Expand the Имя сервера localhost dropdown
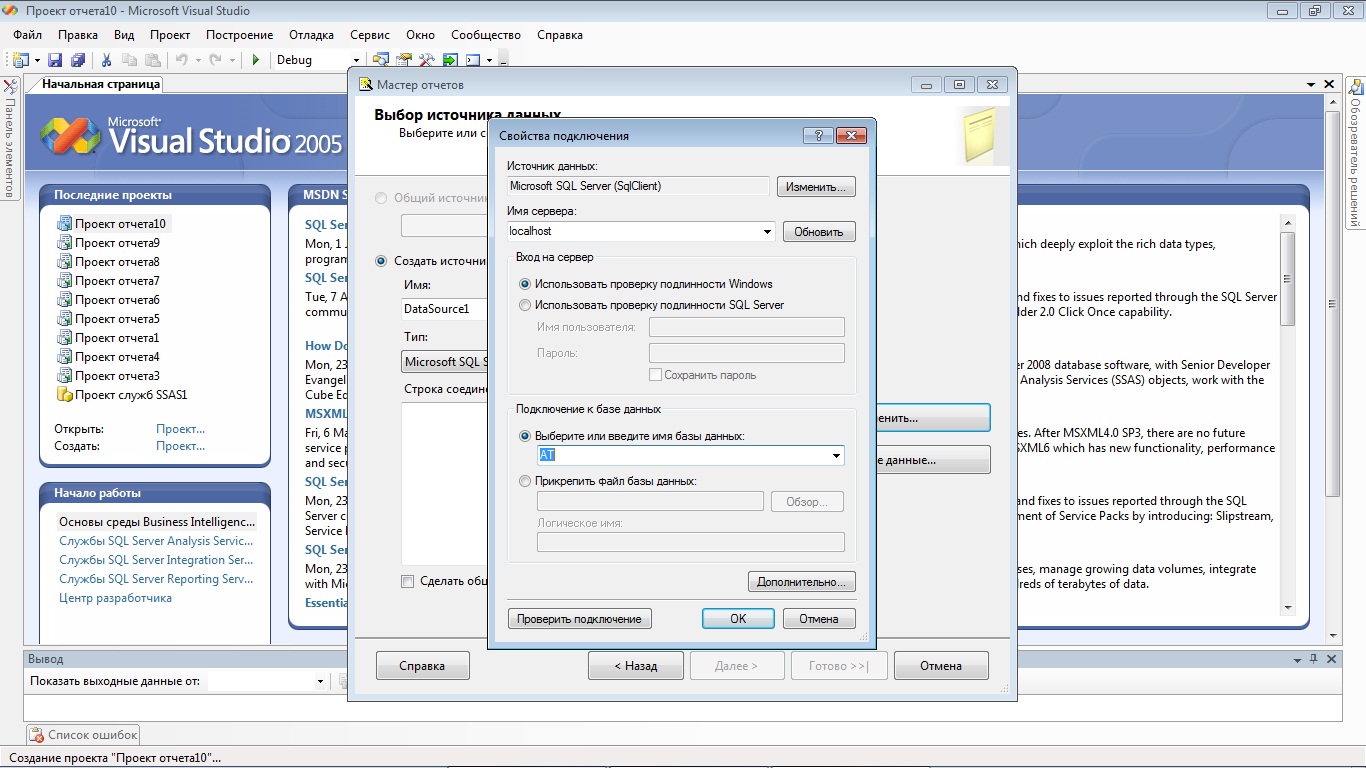Image resolution: width=1366 pixels, height=768 pixels. pos(767,232)
